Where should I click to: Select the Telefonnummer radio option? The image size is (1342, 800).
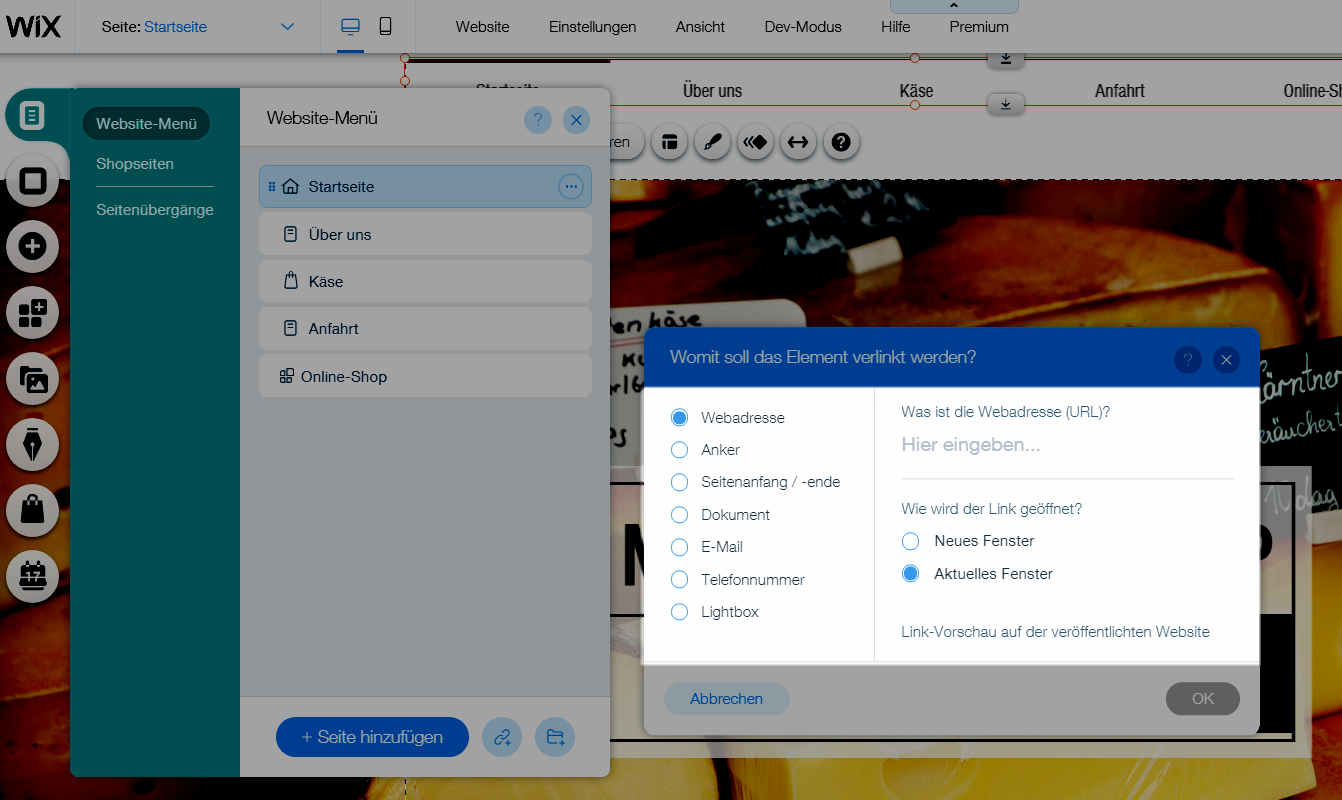pos(680,580)
